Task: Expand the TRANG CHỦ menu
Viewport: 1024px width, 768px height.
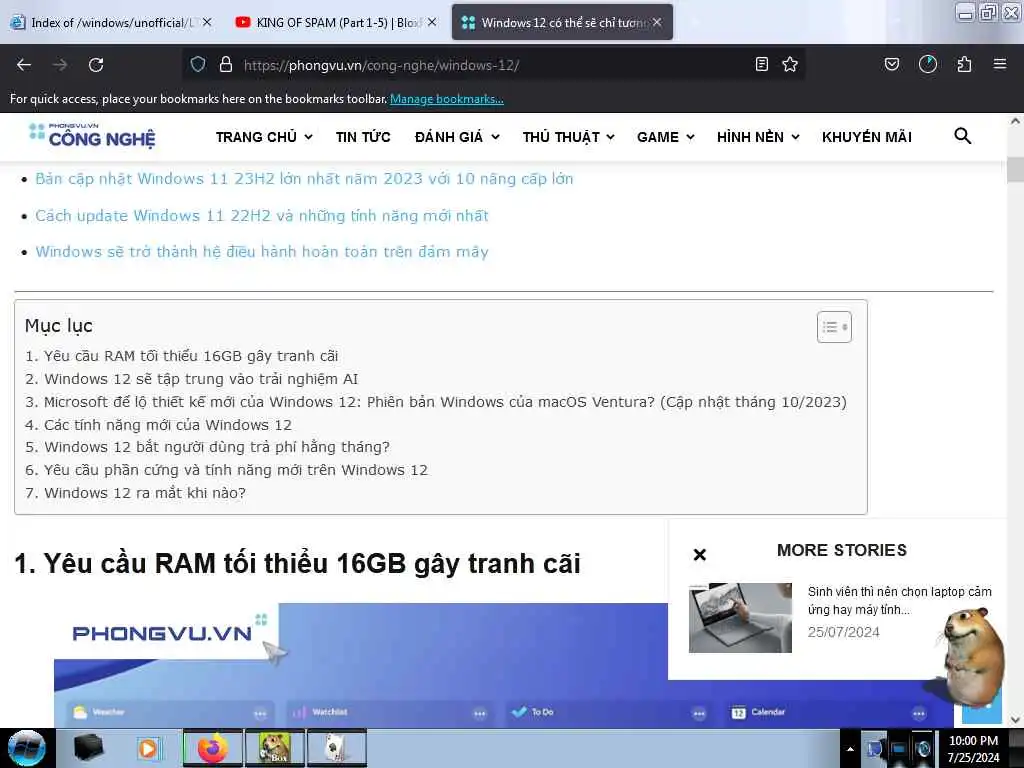Action: click(x=264, y=136)
